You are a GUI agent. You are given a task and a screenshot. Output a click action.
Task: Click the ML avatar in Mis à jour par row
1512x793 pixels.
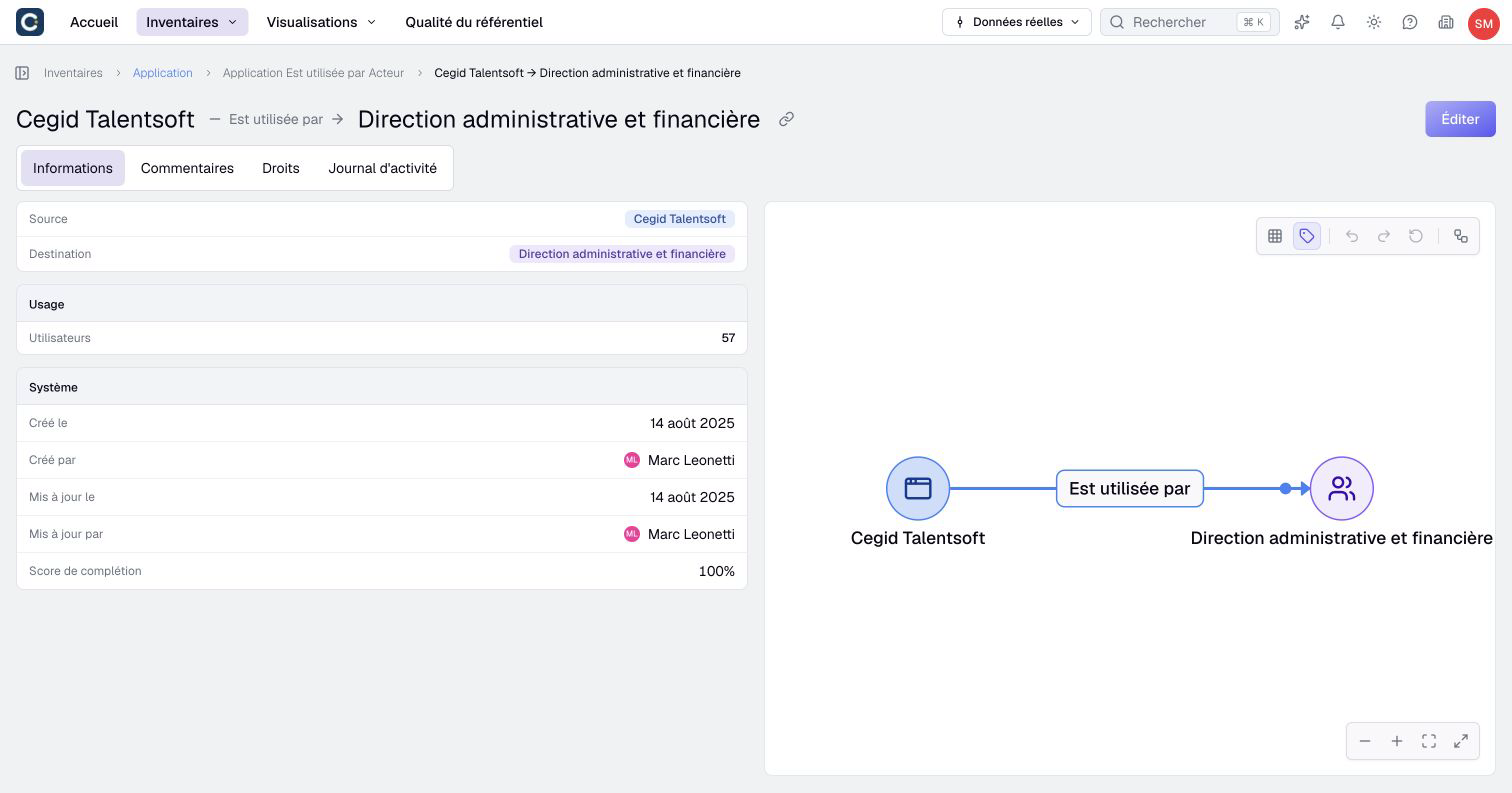[x=632, y=534]
